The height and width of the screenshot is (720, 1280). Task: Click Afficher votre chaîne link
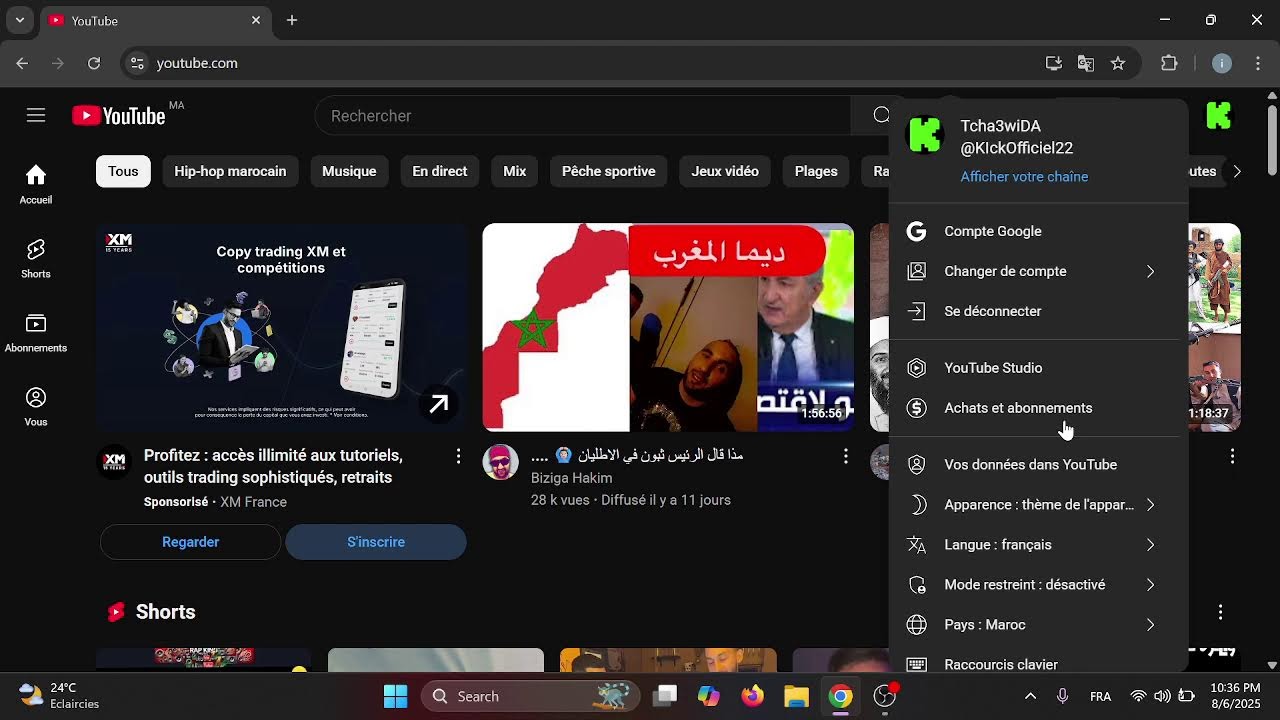[1024, 177]
